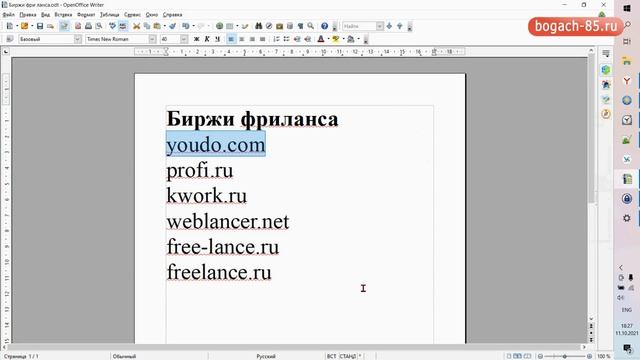Click the Print icon

[x=88, y=26]
